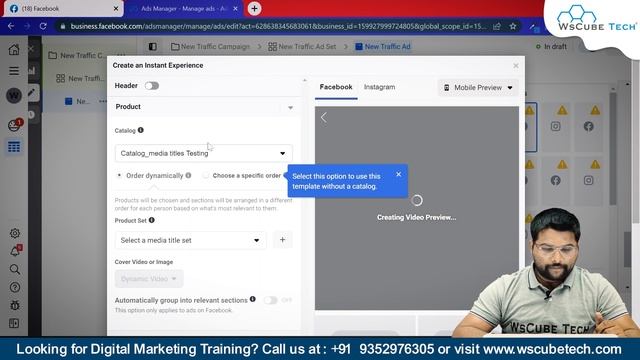
Task: Select Order dynamically radio option
Action: tap(119, 176)
